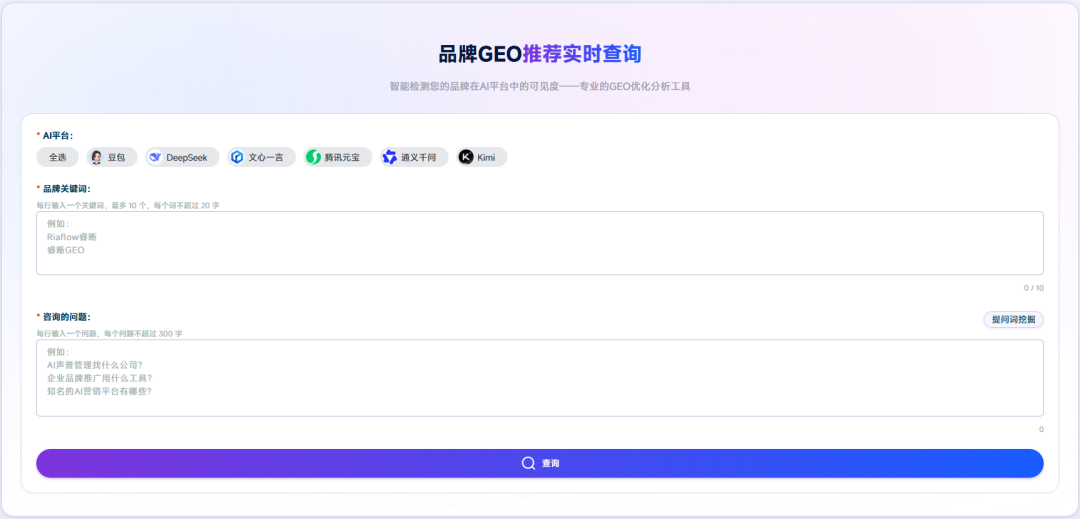This screenshot has width=1080, height=519.
Task: Click the DeepSeek whale logo icon
Action: point(156,157)
